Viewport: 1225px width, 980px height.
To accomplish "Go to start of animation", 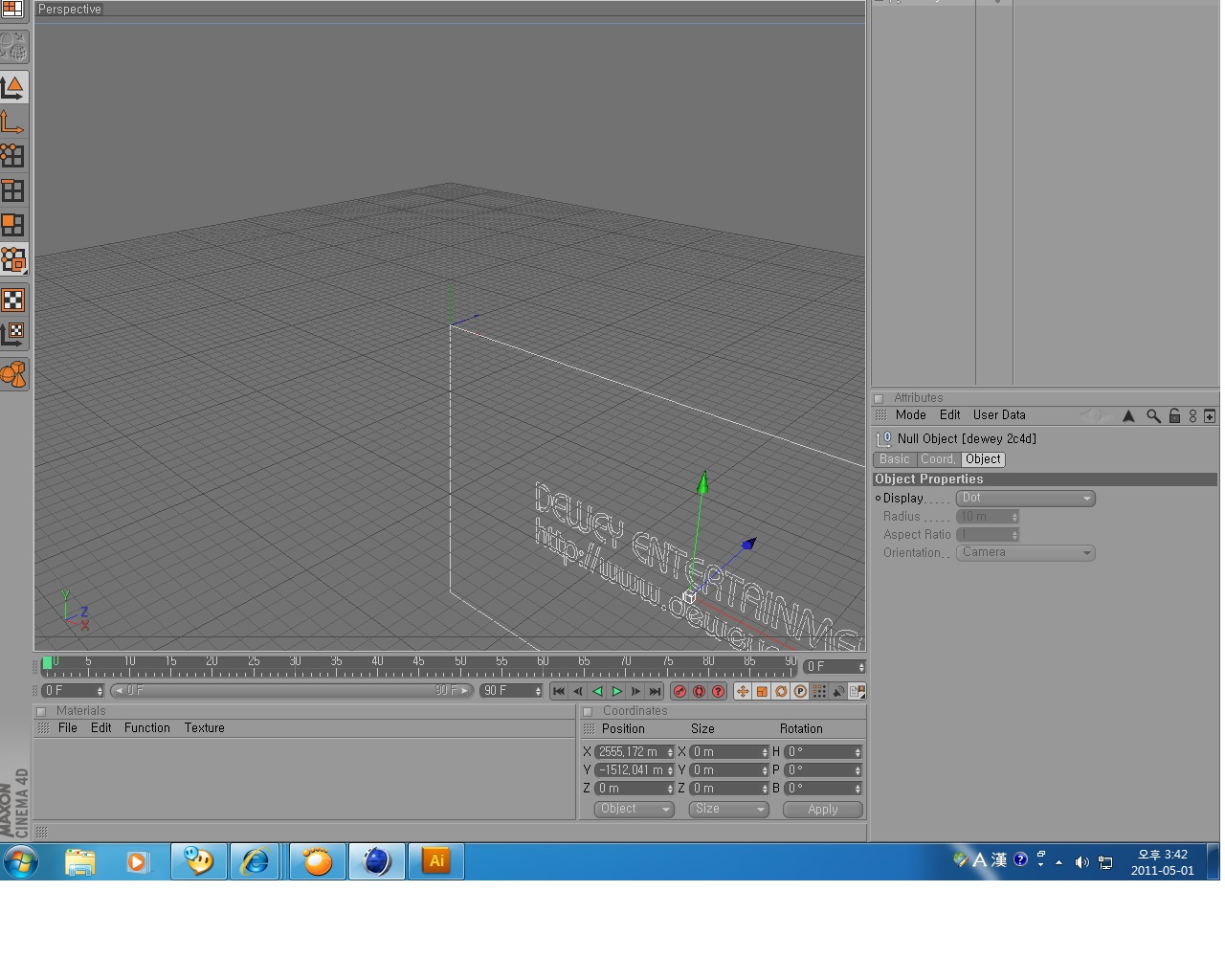I will coord(559,691).
